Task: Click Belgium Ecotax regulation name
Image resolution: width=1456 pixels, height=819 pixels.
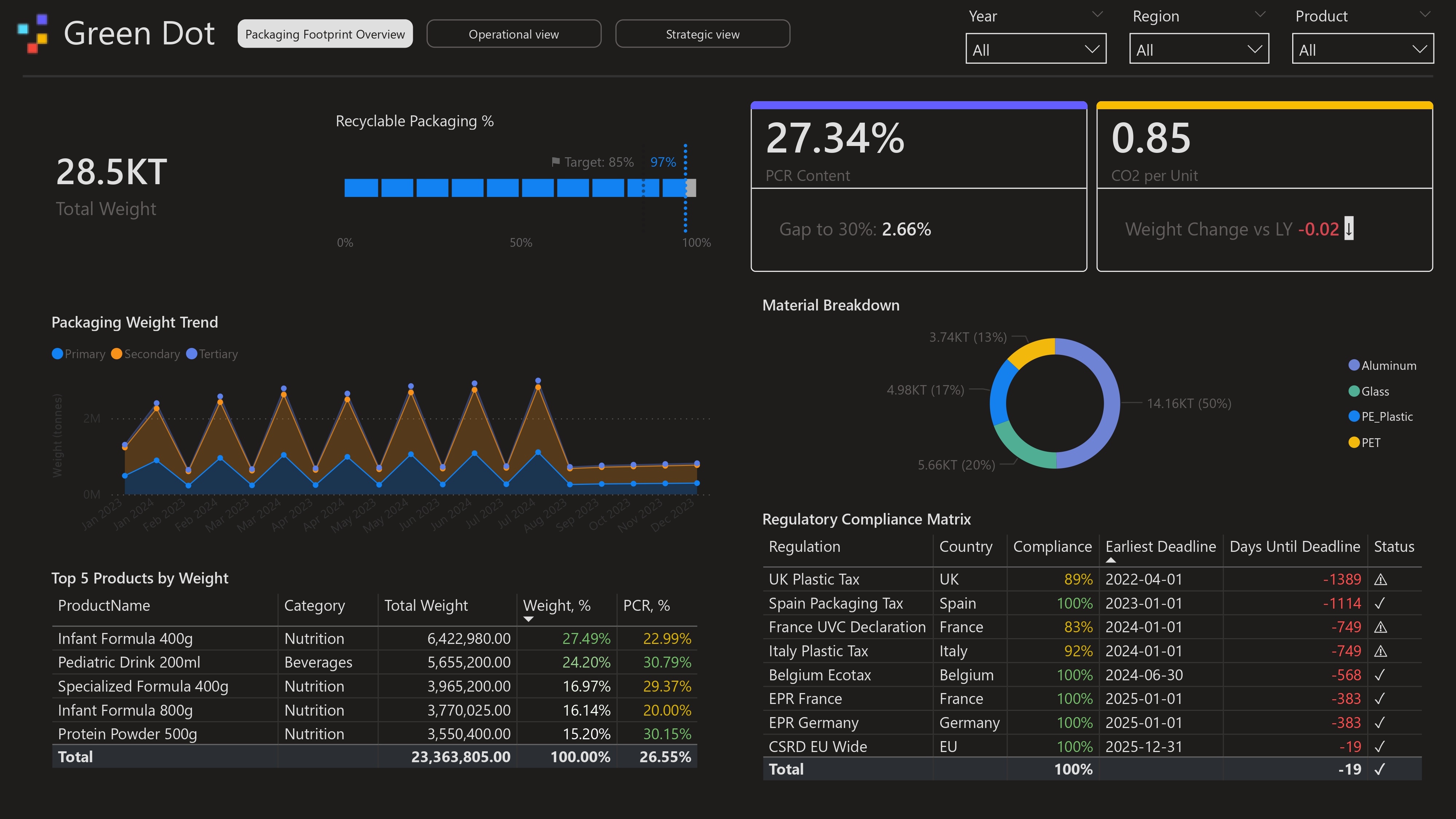Action: click(x=820, y=675)
